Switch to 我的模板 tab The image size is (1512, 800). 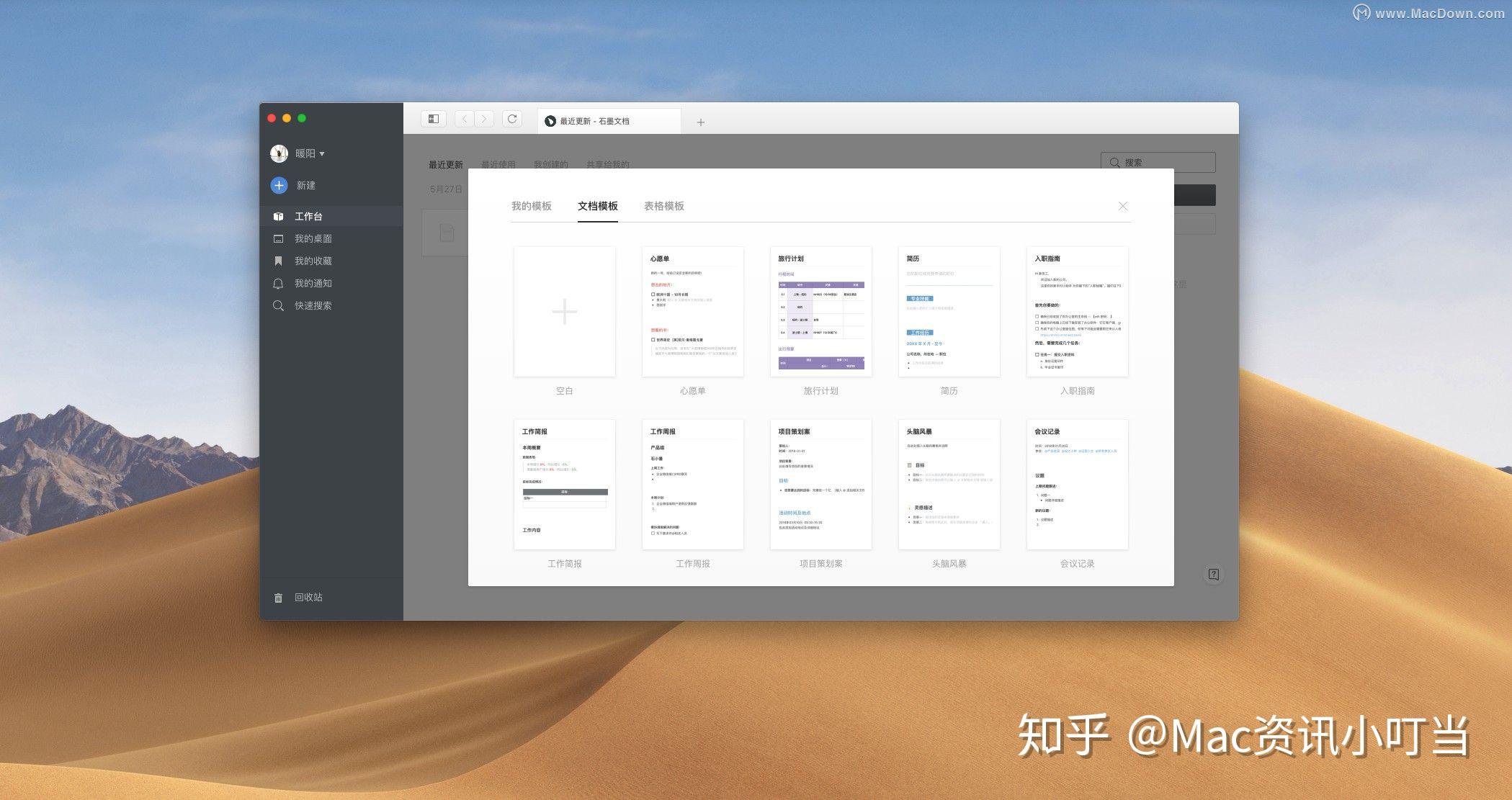coord(532,206)
